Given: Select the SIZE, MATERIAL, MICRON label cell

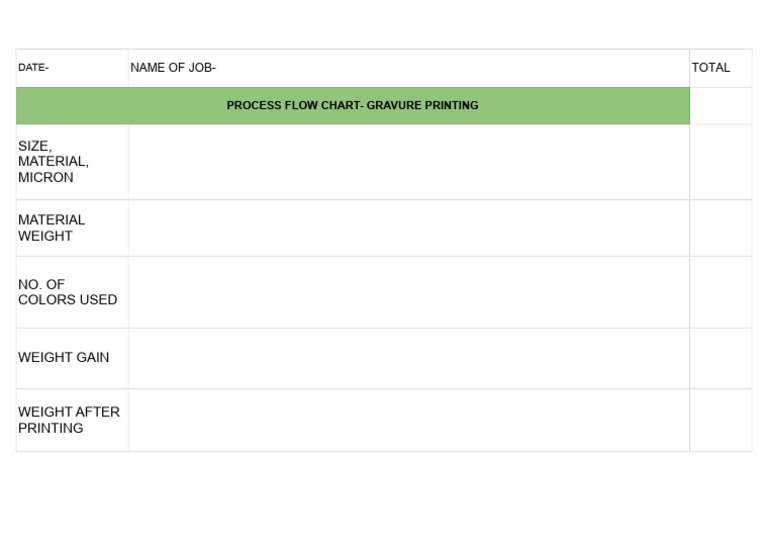Looking at the screenshot, I should (x=72, y=162).
